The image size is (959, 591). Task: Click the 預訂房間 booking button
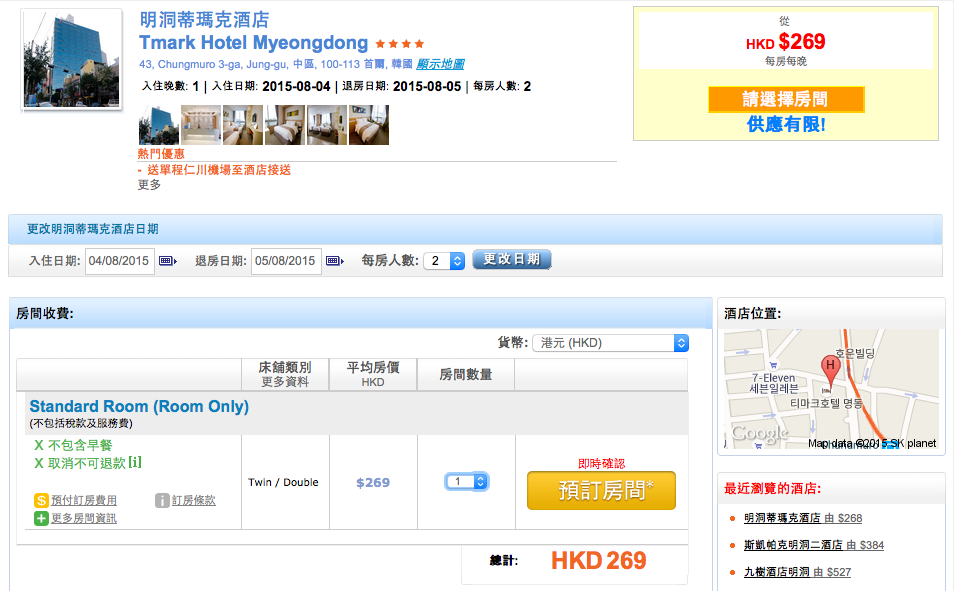(601, 490)
